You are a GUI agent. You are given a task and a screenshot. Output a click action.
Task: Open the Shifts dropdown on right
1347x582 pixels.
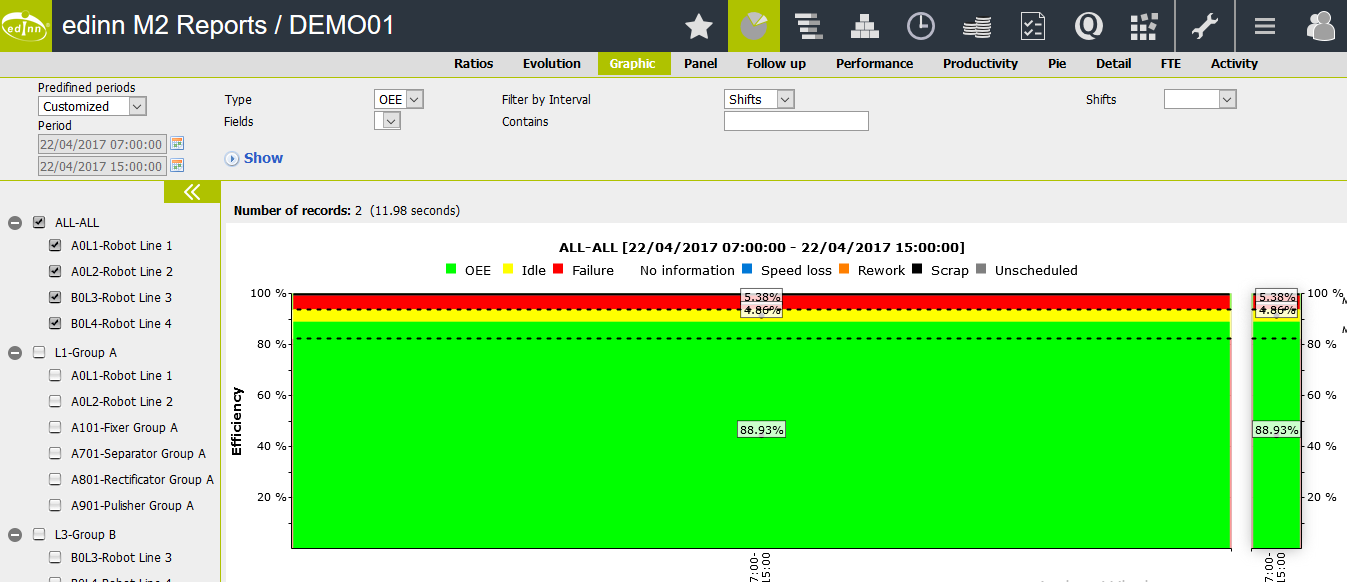(1200, 99)
